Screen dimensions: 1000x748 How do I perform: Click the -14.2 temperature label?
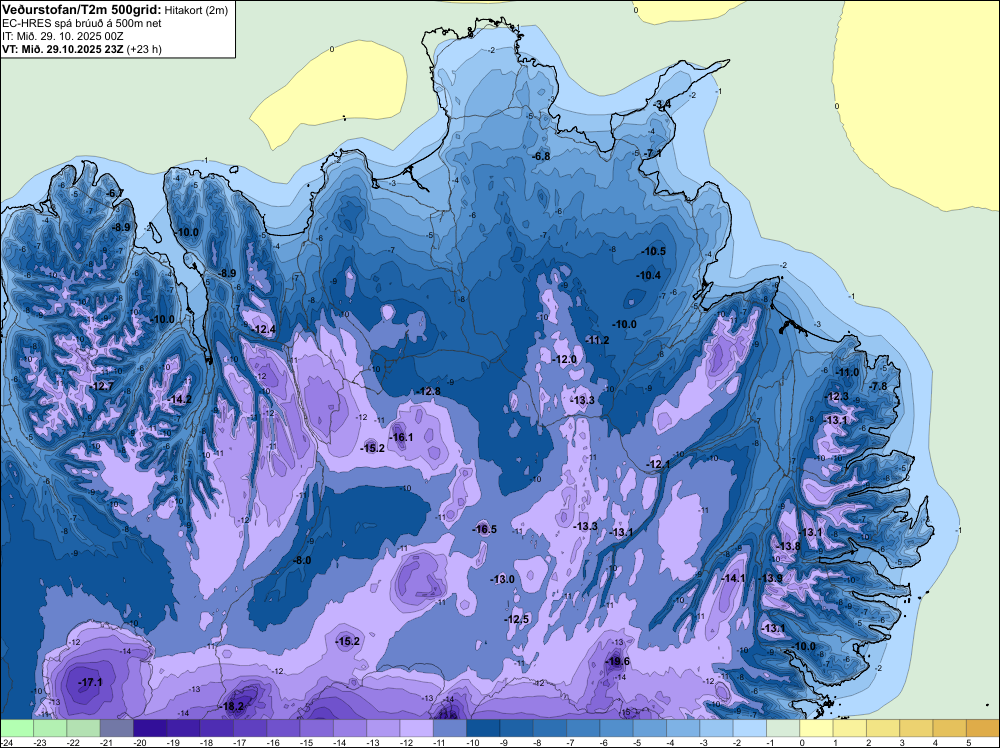pyautogui.click(x=180, y=399)
